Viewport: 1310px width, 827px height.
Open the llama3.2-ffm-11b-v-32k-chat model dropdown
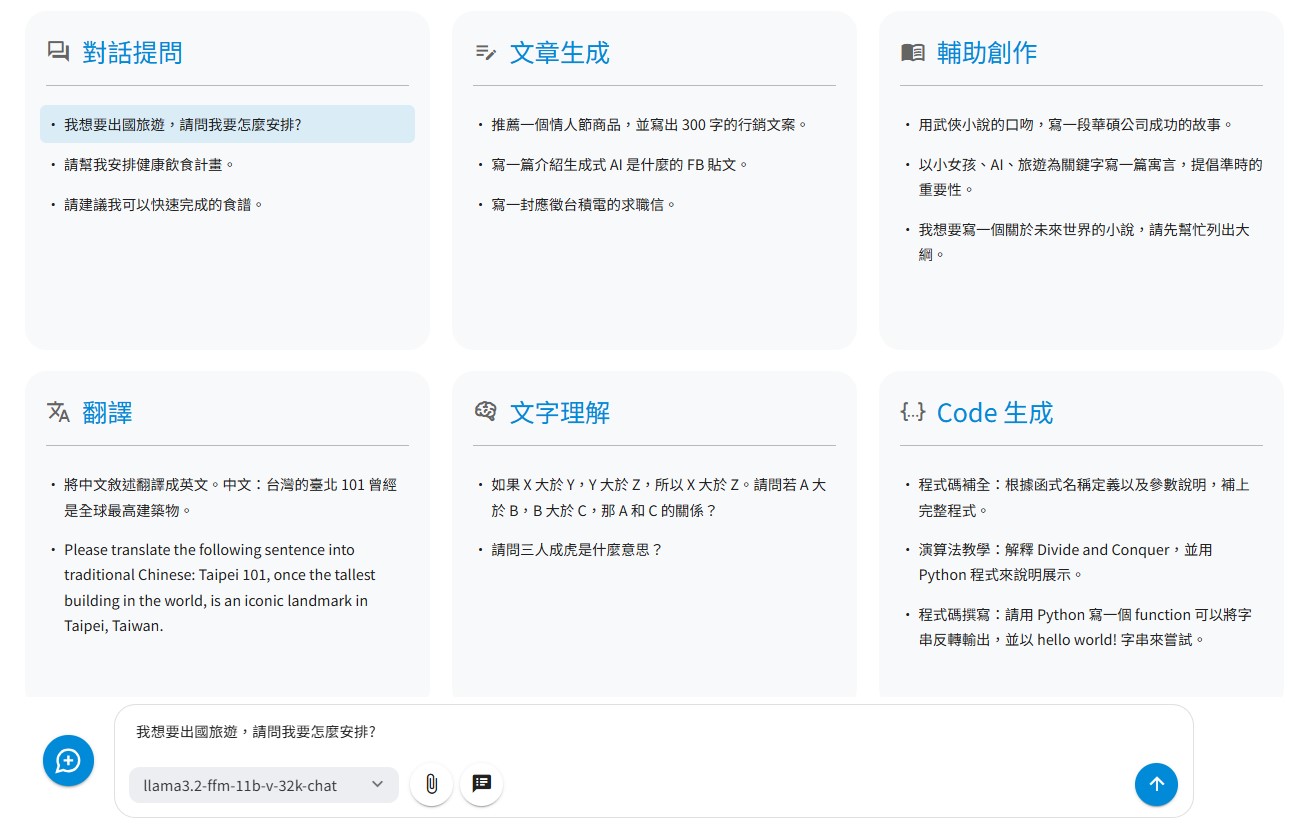[263, 785]
